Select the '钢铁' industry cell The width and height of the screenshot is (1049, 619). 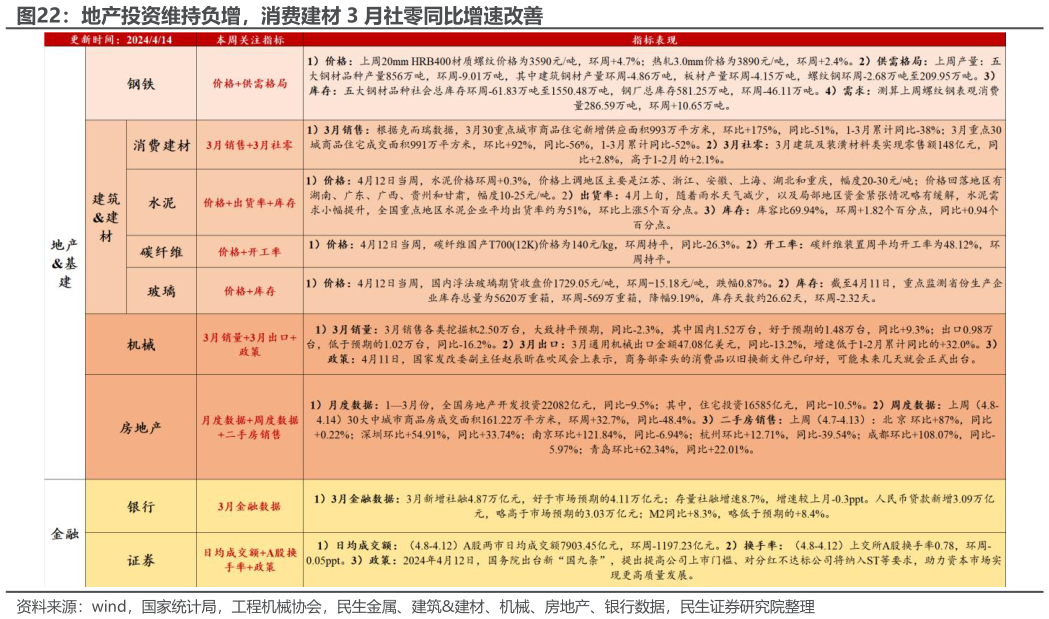[x=140, y=84]
